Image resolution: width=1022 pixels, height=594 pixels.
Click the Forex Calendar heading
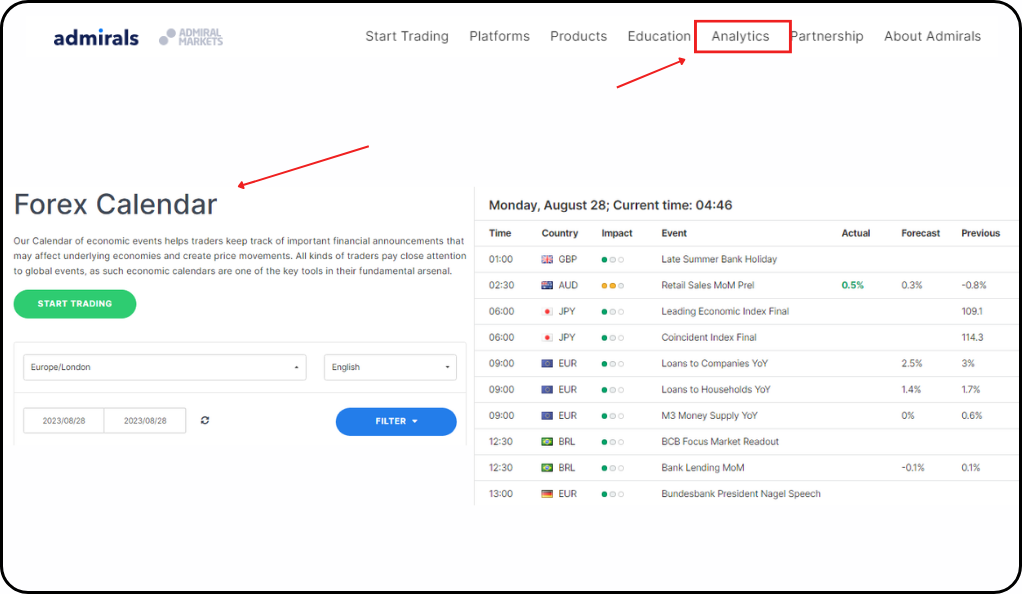pyautogui.click(x=115, y=205)
